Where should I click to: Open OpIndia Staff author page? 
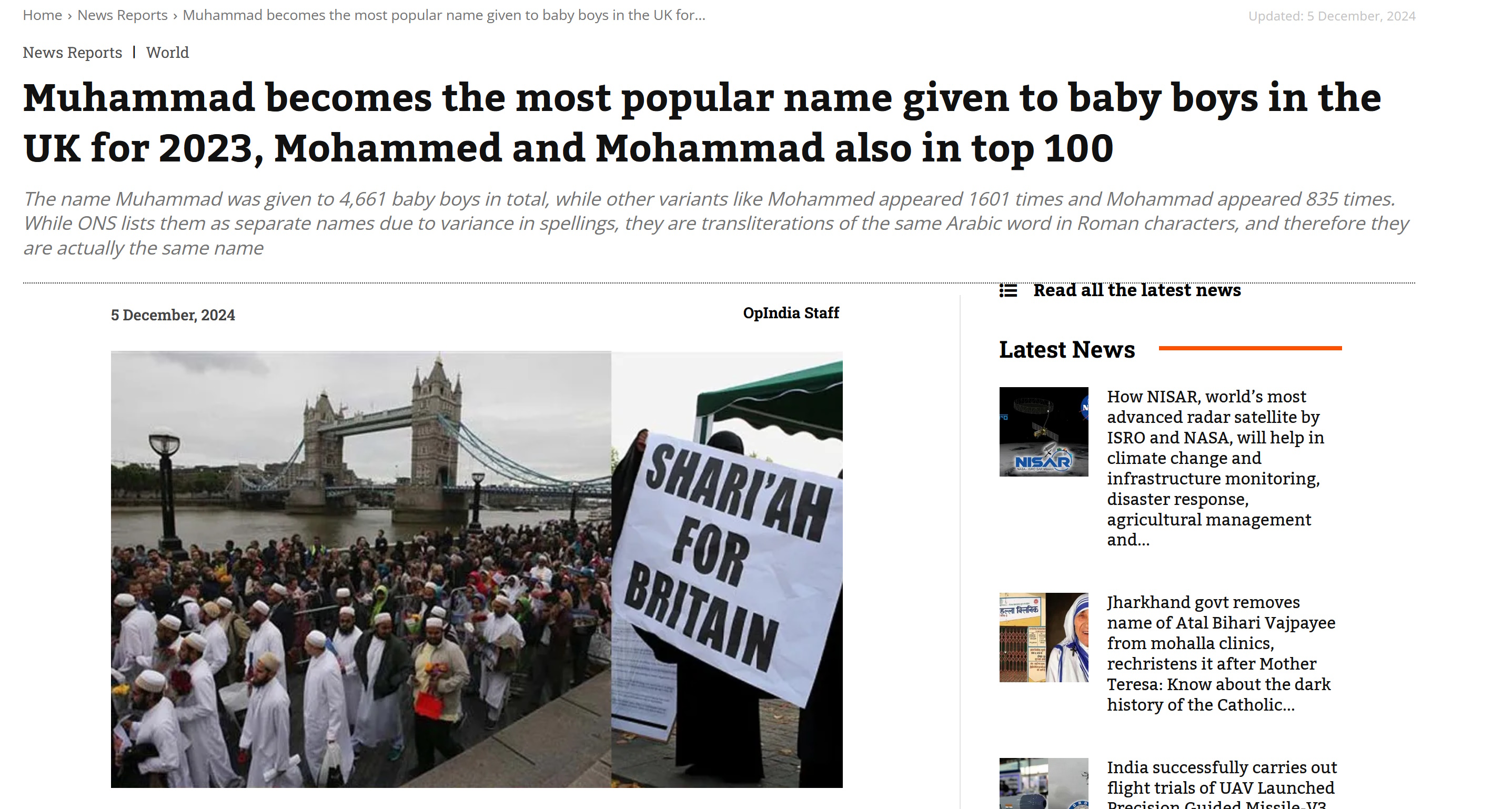pos(791,314)
